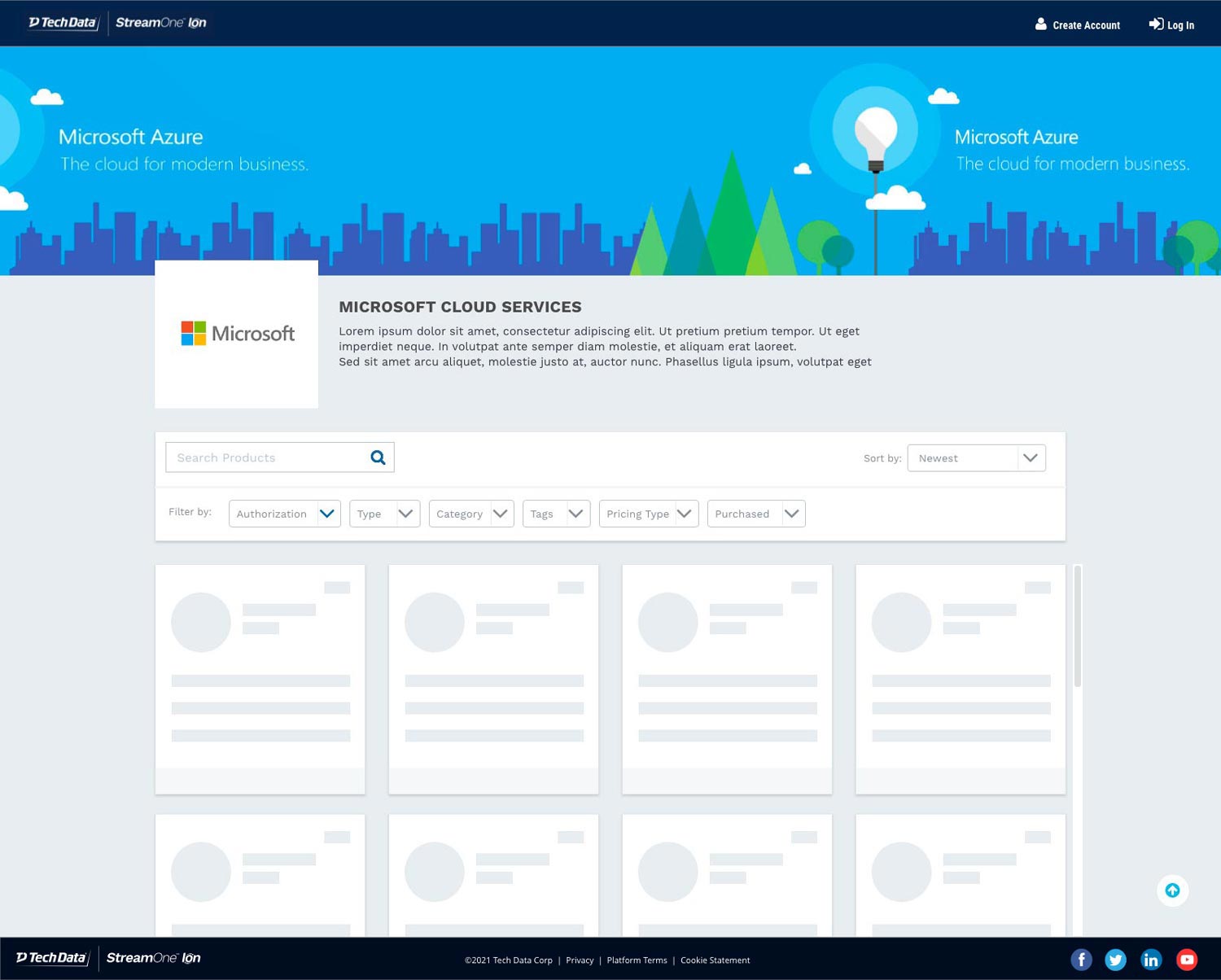Click the Log In button
The height and width of the screenshot is (980, 1221).
(x=1171, y=25)
